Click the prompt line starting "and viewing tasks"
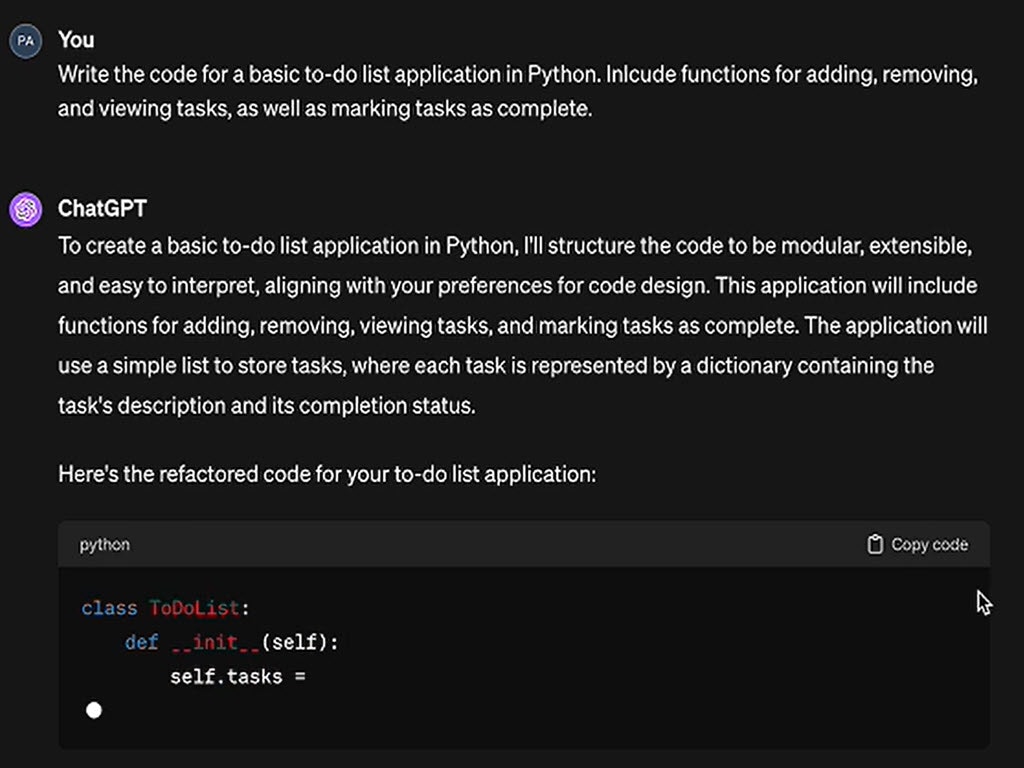Viewport: 1024px width, 768px height. point(325,109)
